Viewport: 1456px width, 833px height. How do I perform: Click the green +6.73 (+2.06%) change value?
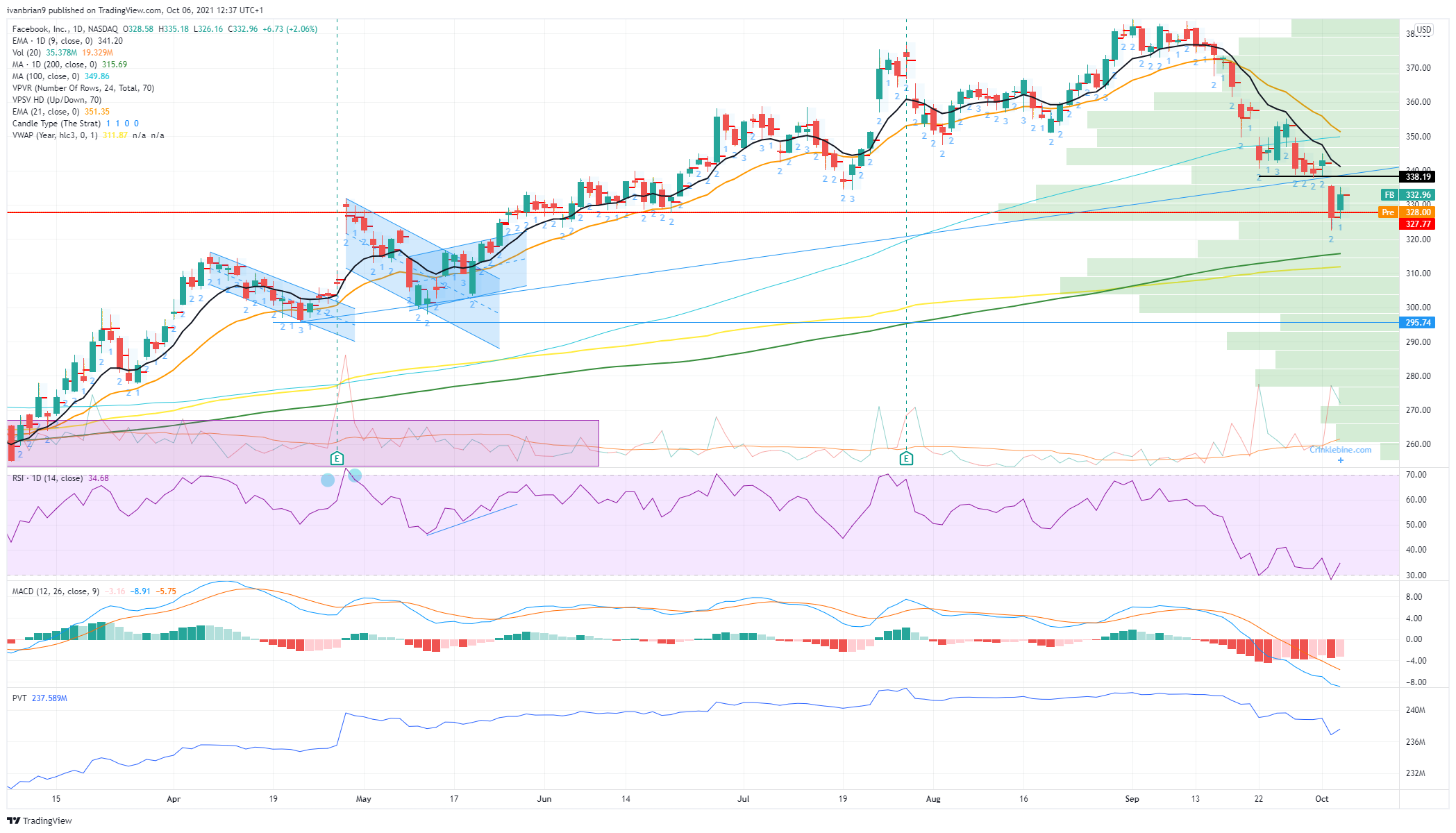(x=290, y=29)
